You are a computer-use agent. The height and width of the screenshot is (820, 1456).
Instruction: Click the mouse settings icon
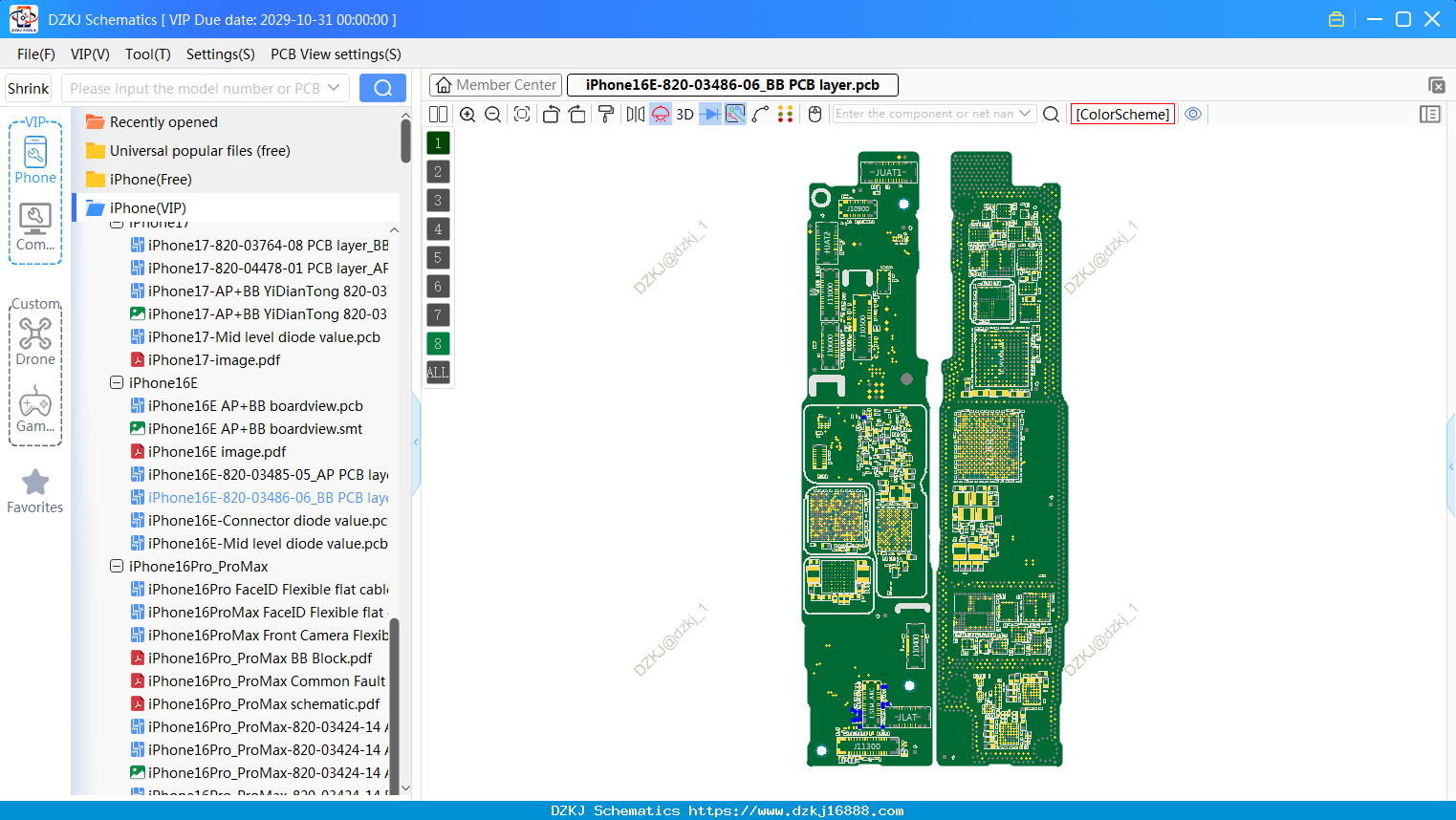[815, 114]
